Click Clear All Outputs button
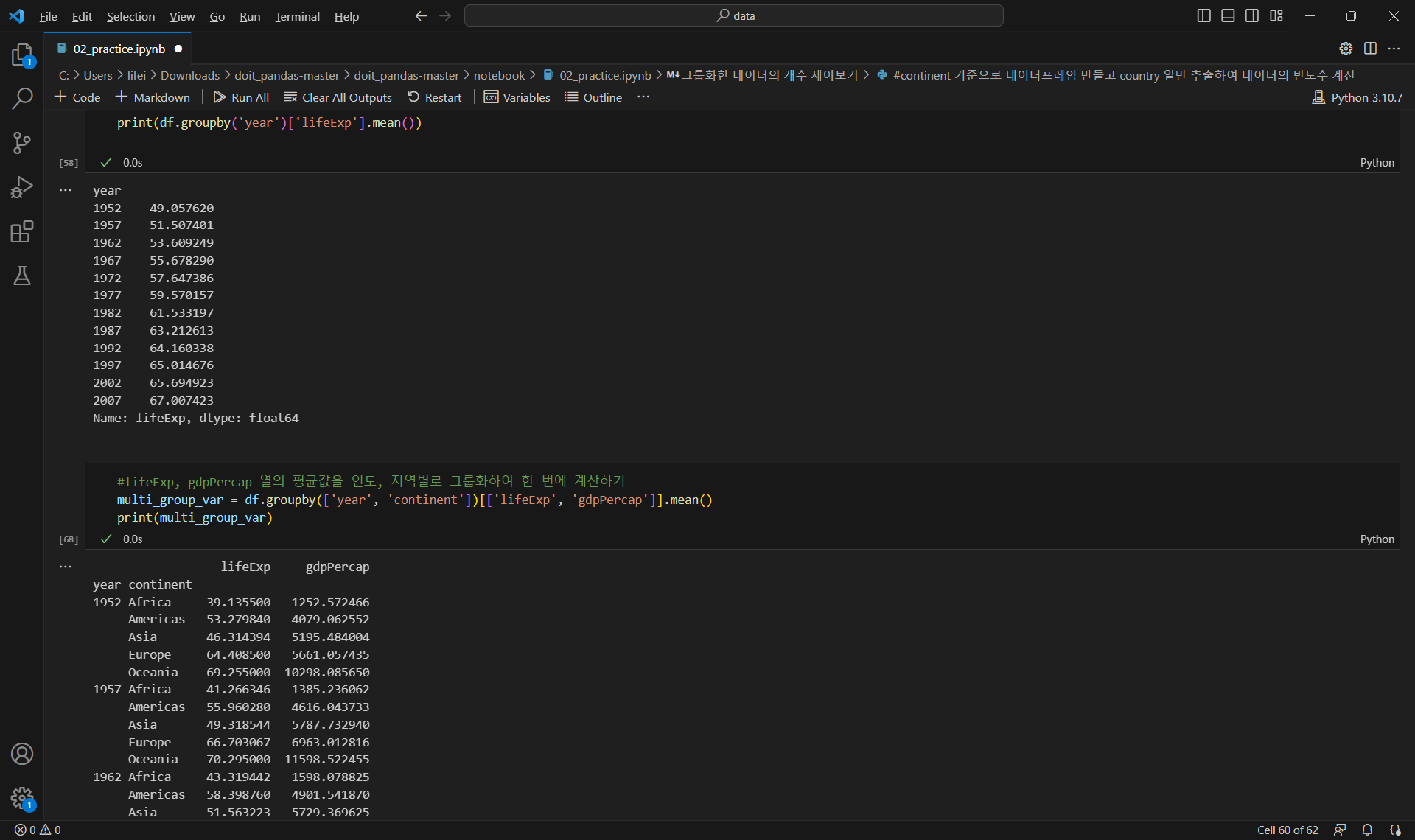This screenshot has height=840, width=1415. tap(338, 97)
